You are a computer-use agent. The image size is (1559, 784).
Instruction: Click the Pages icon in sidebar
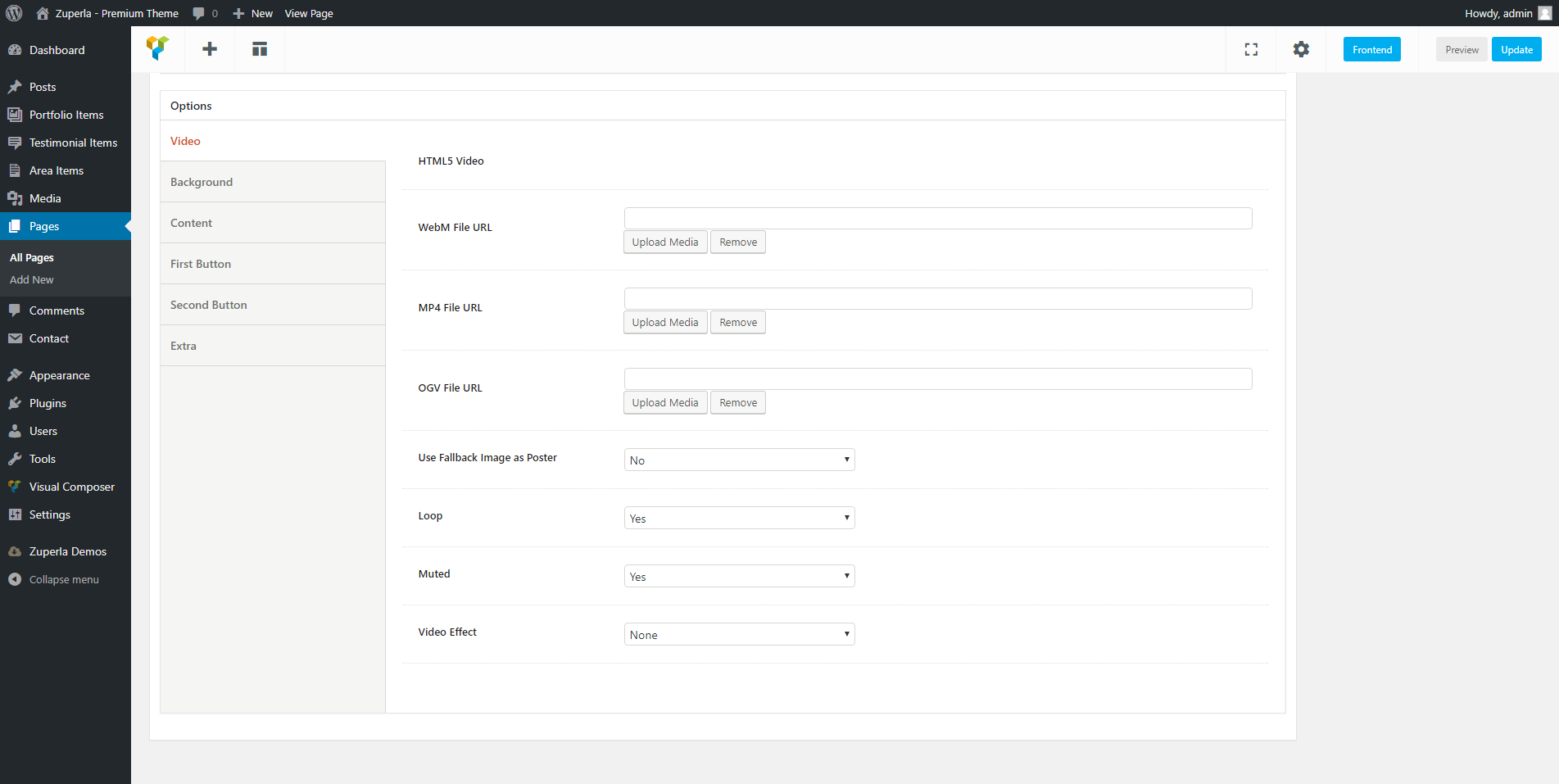(15, 226)
